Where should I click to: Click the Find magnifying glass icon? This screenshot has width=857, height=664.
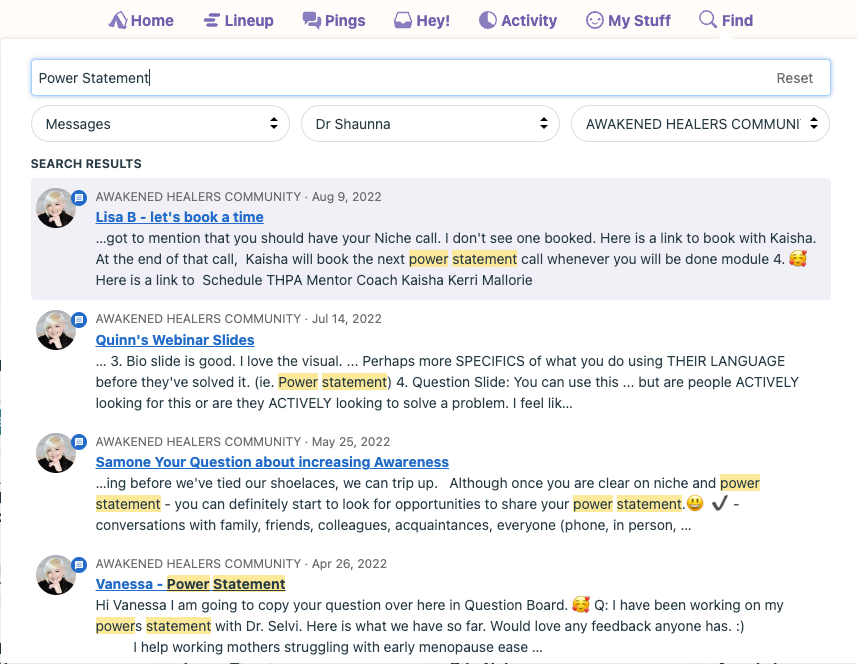click(x=708, y=19)
